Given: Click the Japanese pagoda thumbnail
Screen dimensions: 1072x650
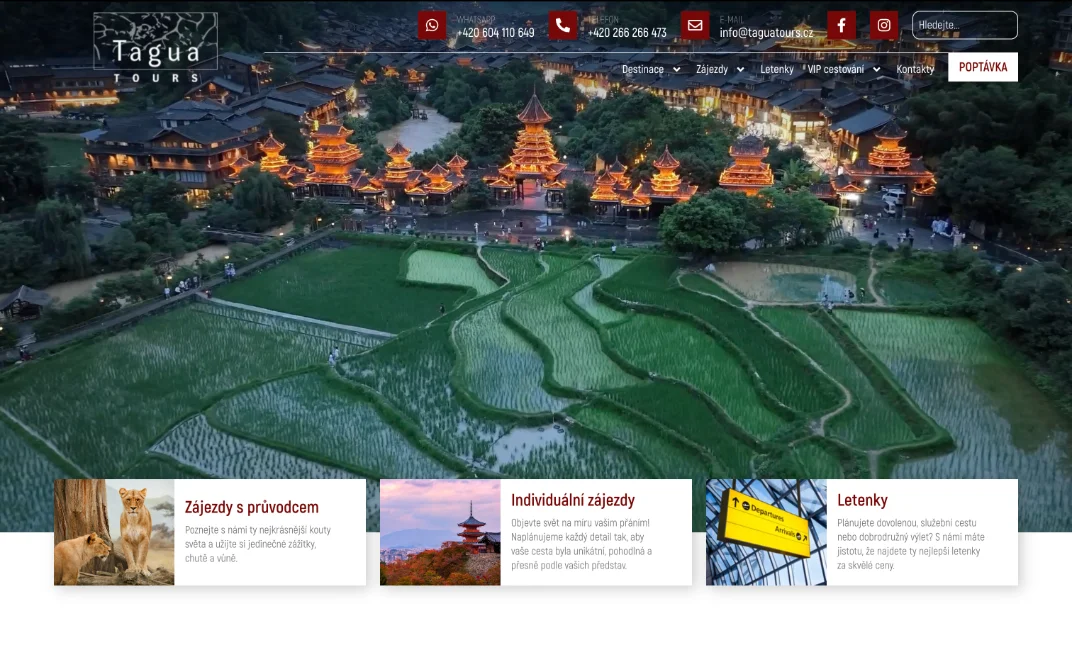Looking at the screenshot, I should tap(440, 532).
